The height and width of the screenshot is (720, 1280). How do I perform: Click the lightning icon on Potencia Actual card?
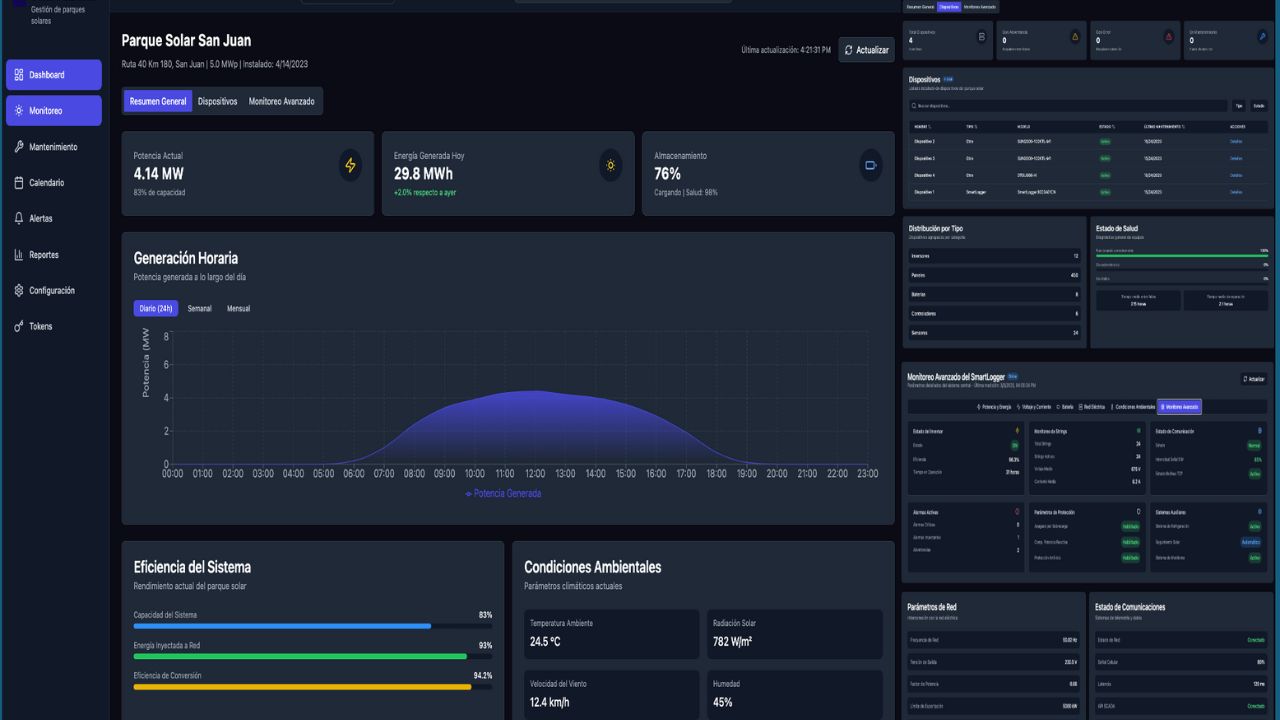coord(350,166)
